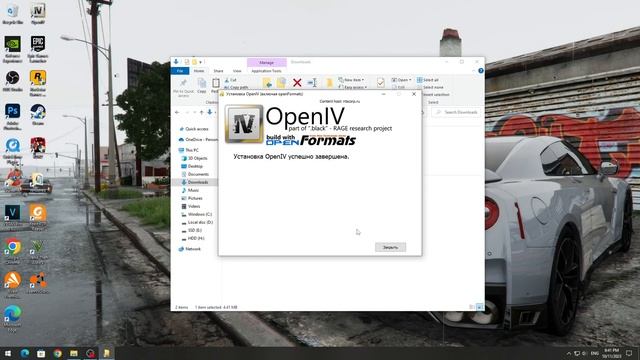Select the dark blue V application desktop icon
Screen dimensions: 640x360
click(x=13, y=216)
